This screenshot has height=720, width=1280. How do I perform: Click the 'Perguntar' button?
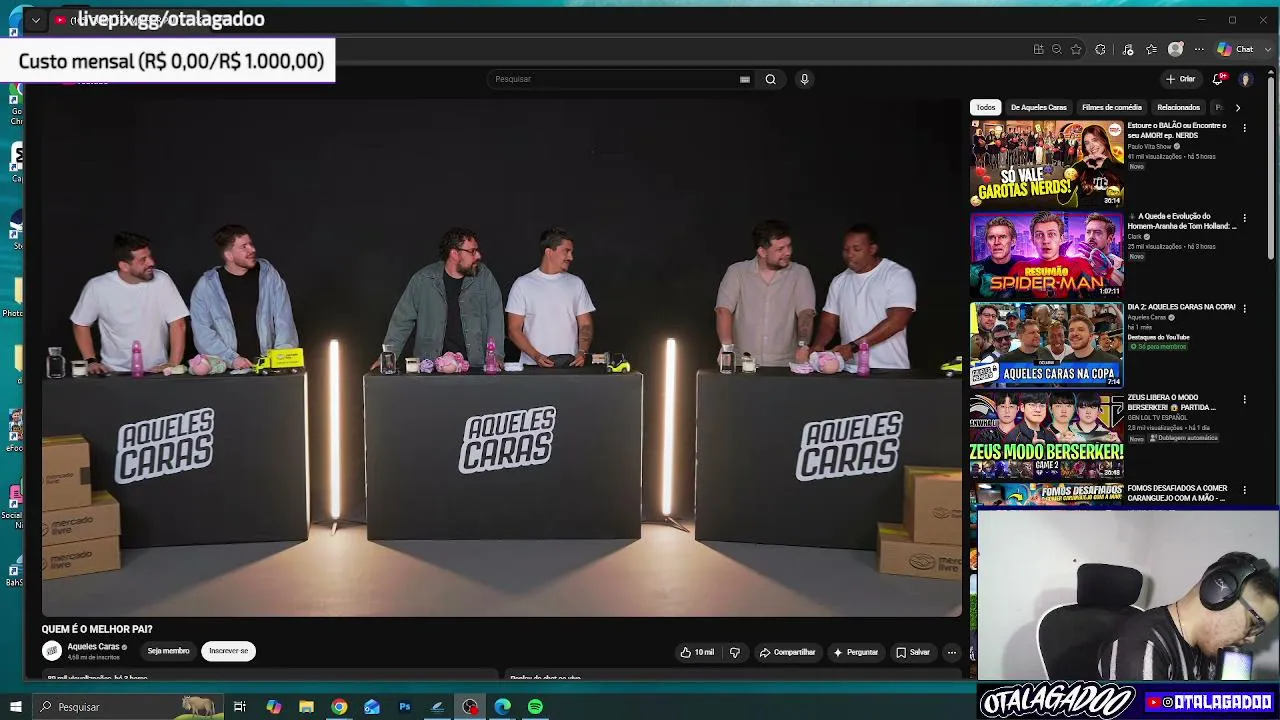coord(855,652)
